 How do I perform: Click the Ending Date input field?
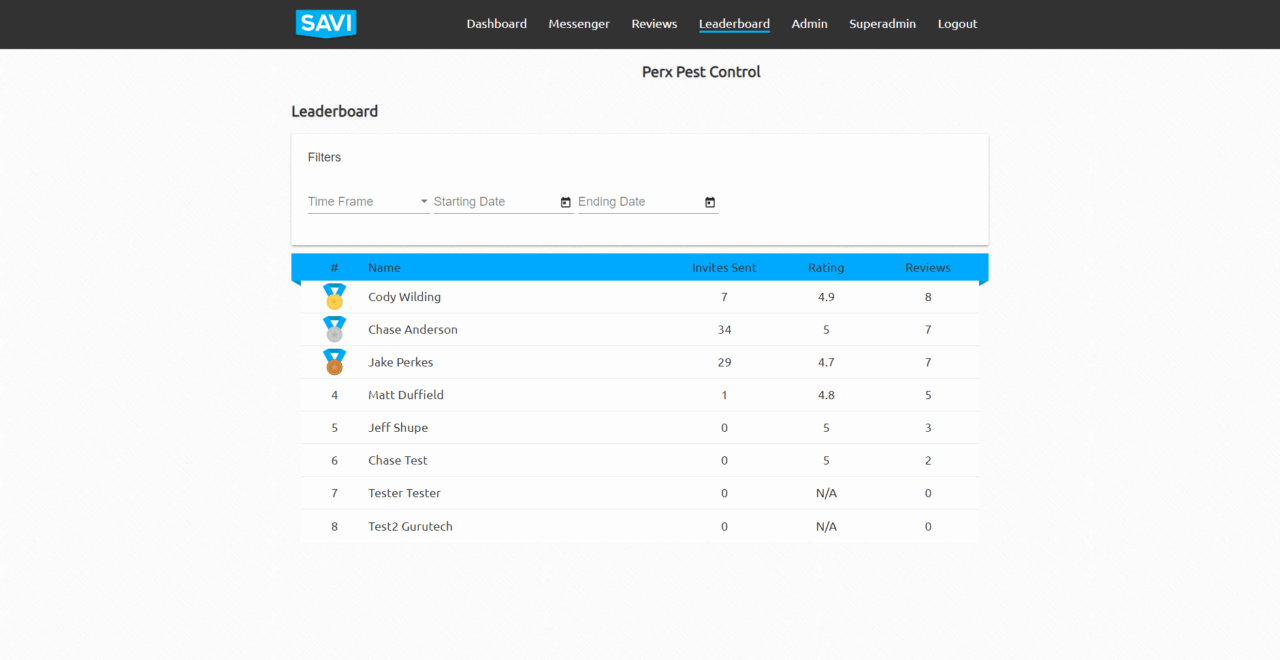638,202
